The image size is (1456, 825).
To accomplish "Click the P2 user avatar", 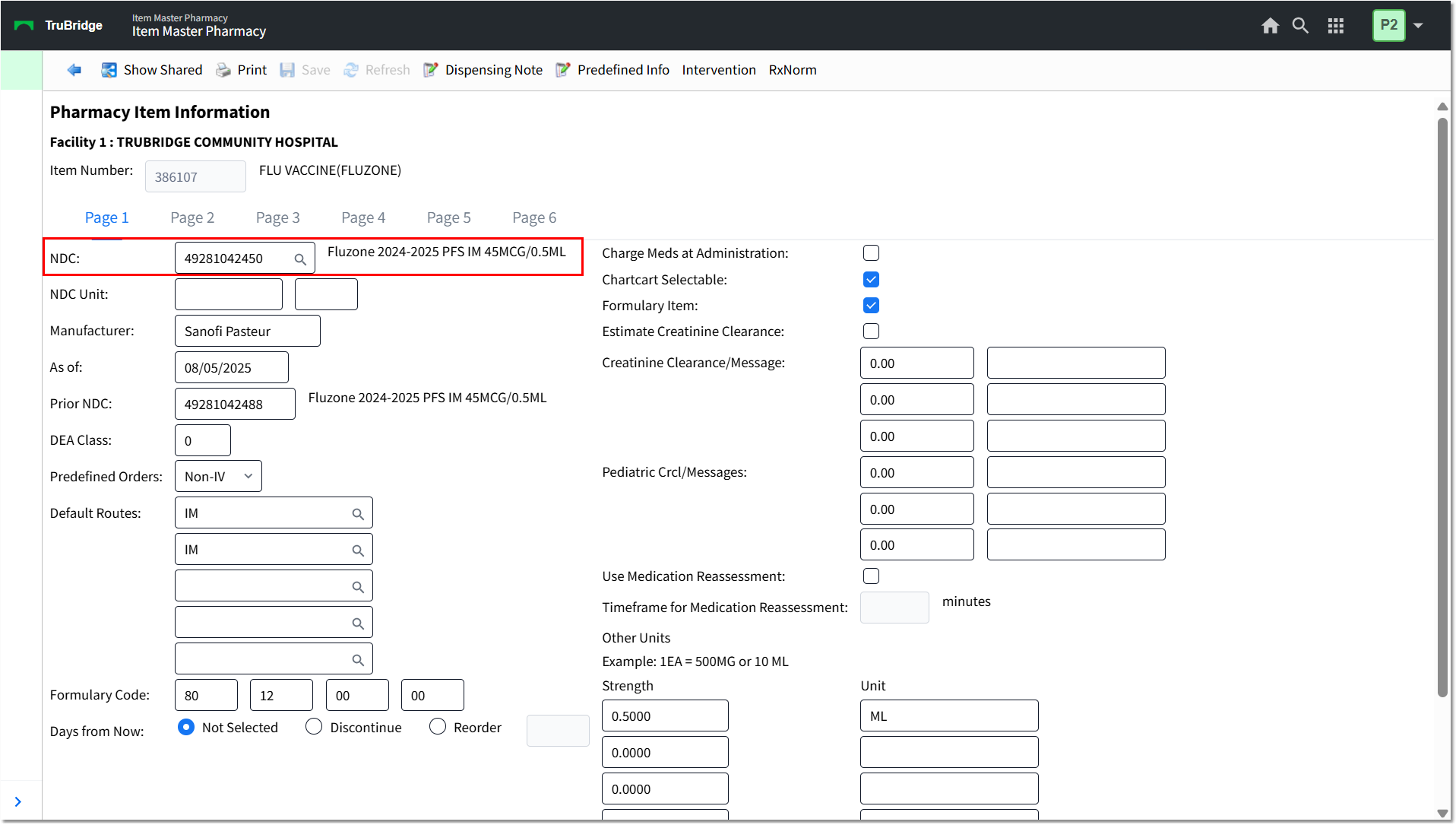I will (x=1388, y=25).
